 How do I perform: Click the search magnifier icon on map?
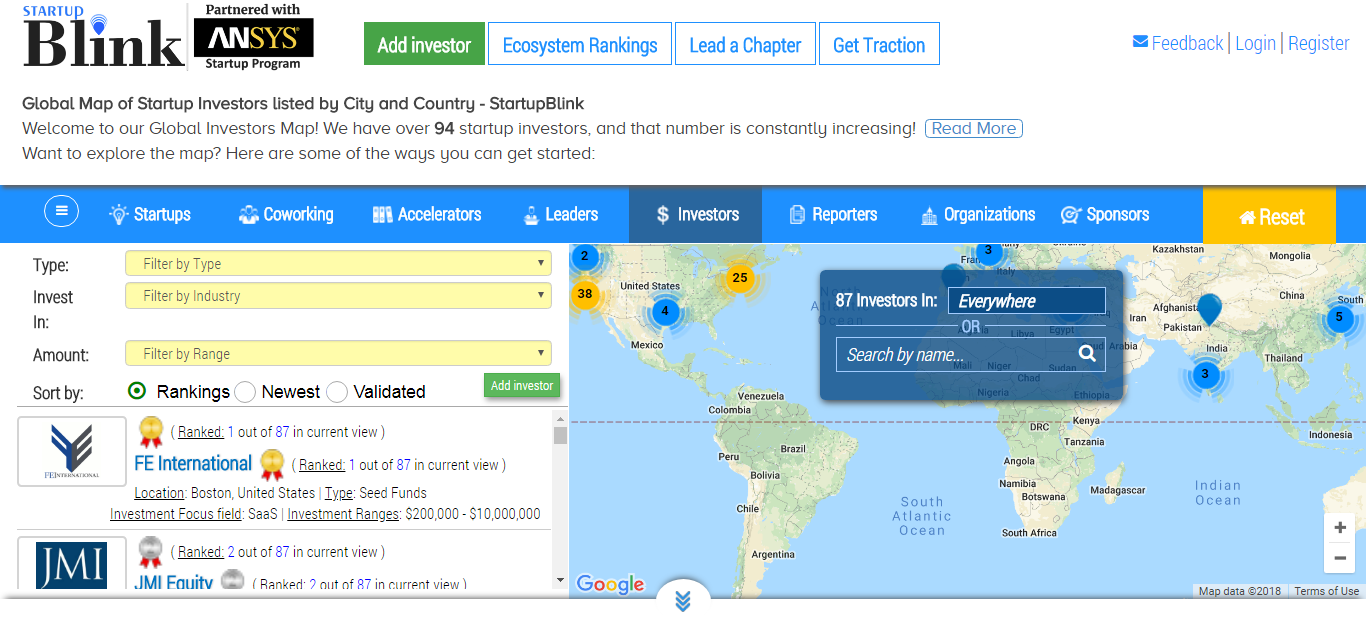1087,354
